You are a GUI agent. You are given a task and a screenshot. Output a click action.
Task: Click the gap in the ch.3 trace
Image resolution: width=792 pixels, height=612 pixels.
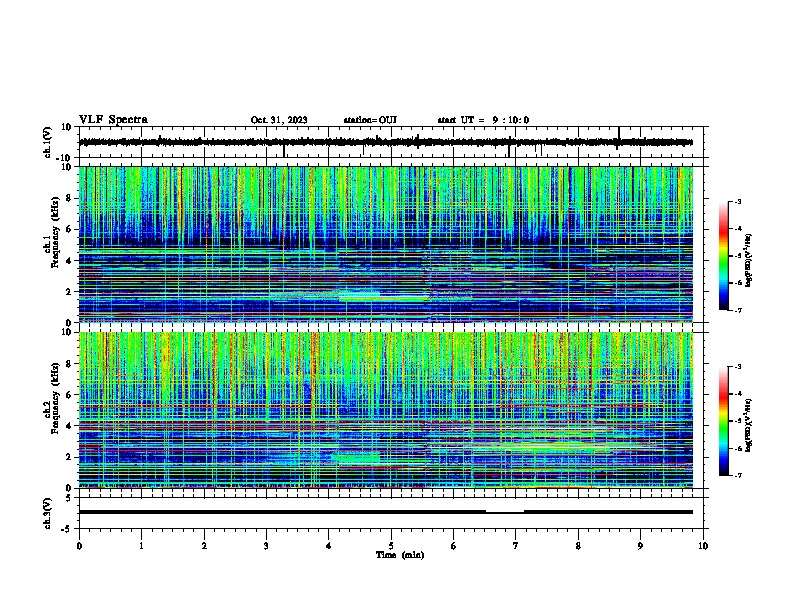coord(505,511)
